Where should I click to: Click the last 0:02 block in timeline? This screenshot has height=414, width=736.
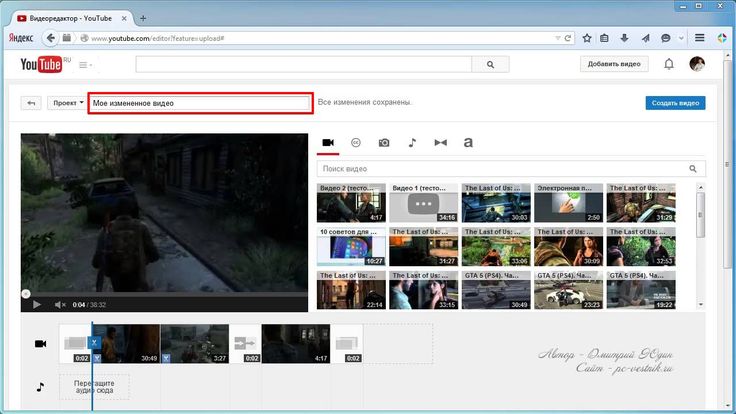pyautogui.click(x=346, y=344)
